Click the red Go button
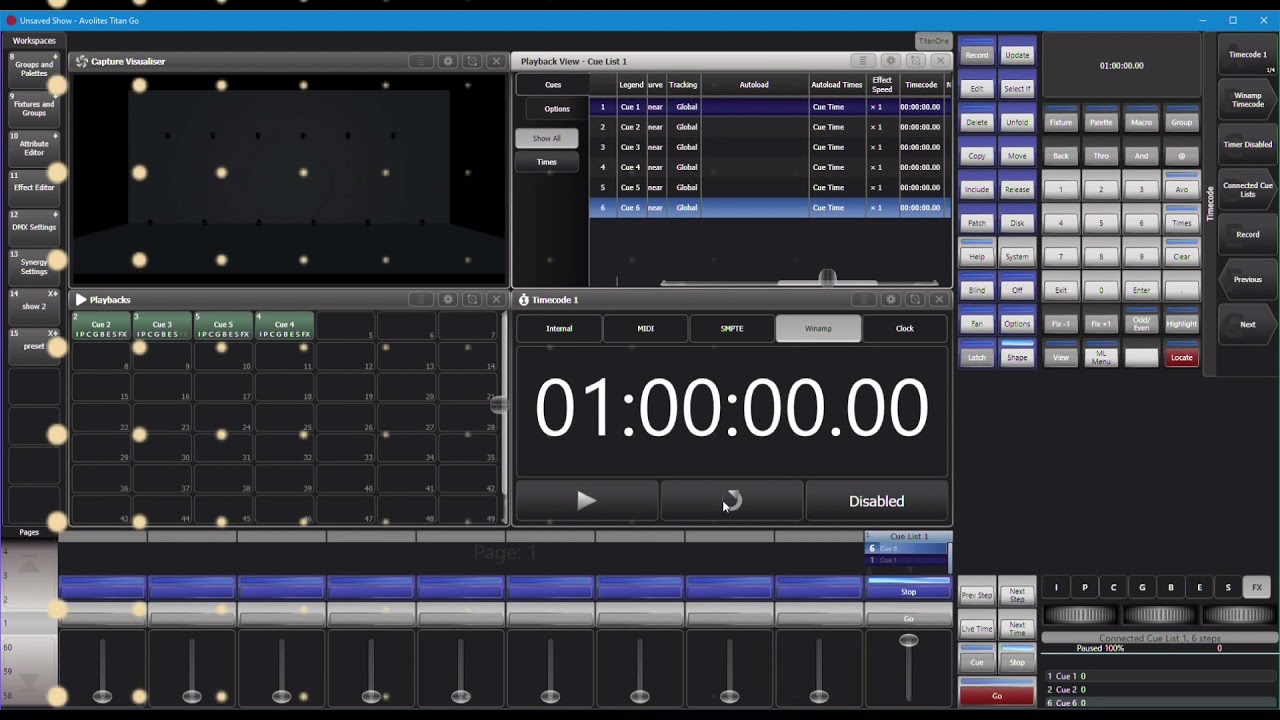 click(997, 696)
